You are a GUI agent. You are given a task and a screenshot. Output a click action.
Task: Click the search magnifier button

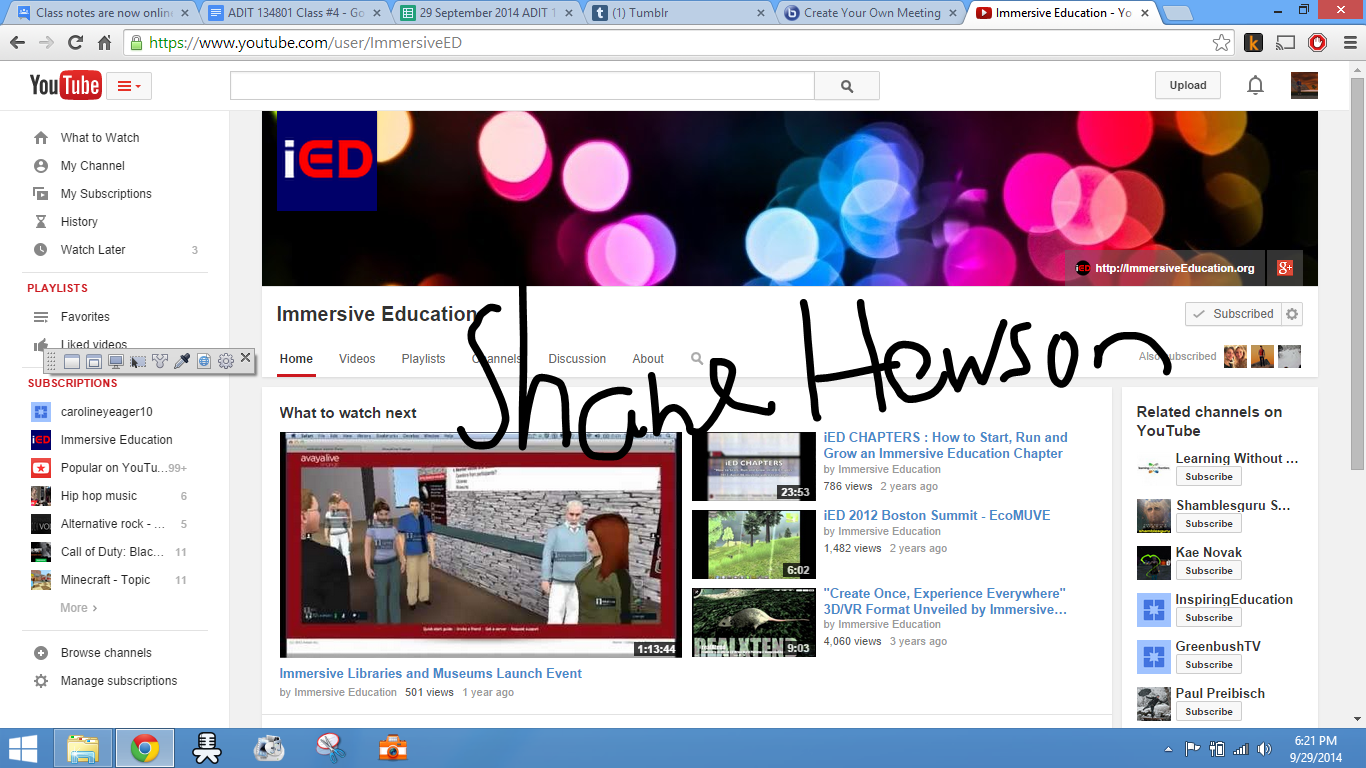click(847, 86)
